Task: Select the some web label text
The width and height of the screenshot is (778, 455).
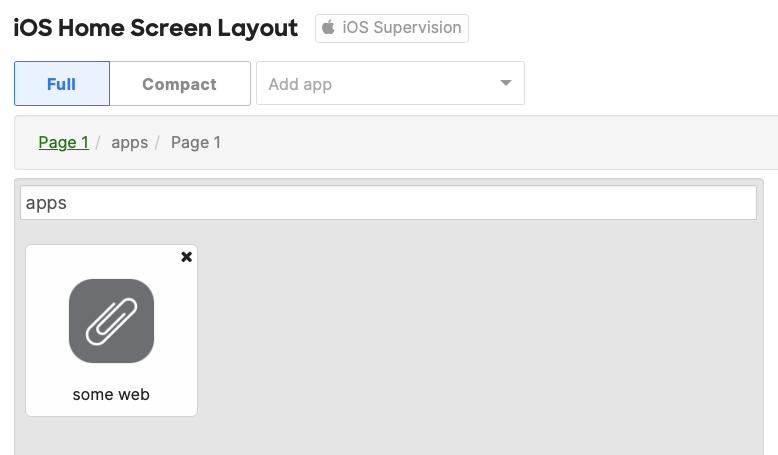Action: [x=111, y=394]
